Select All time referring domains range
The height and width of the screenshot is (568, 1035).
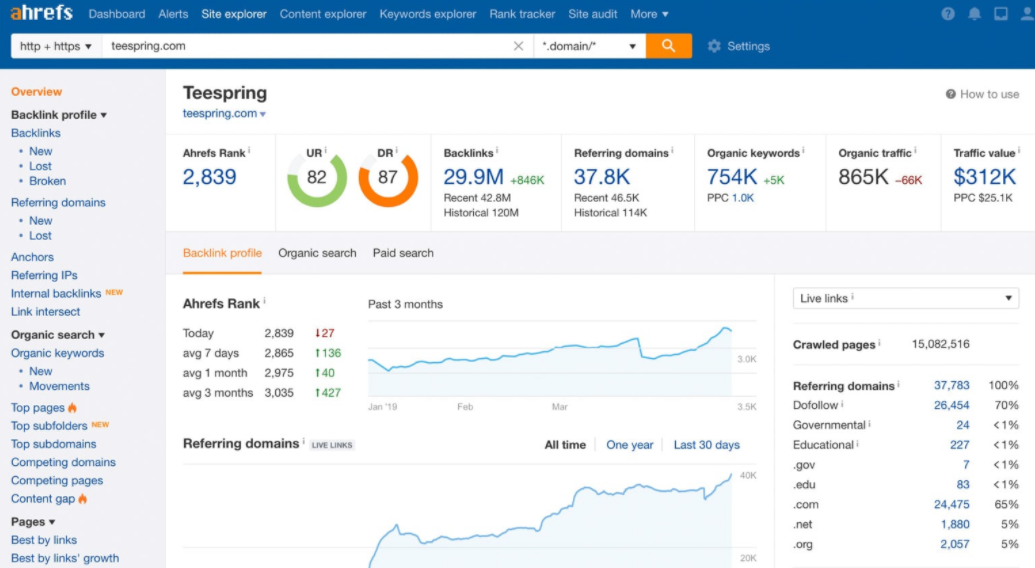point(565,445)
